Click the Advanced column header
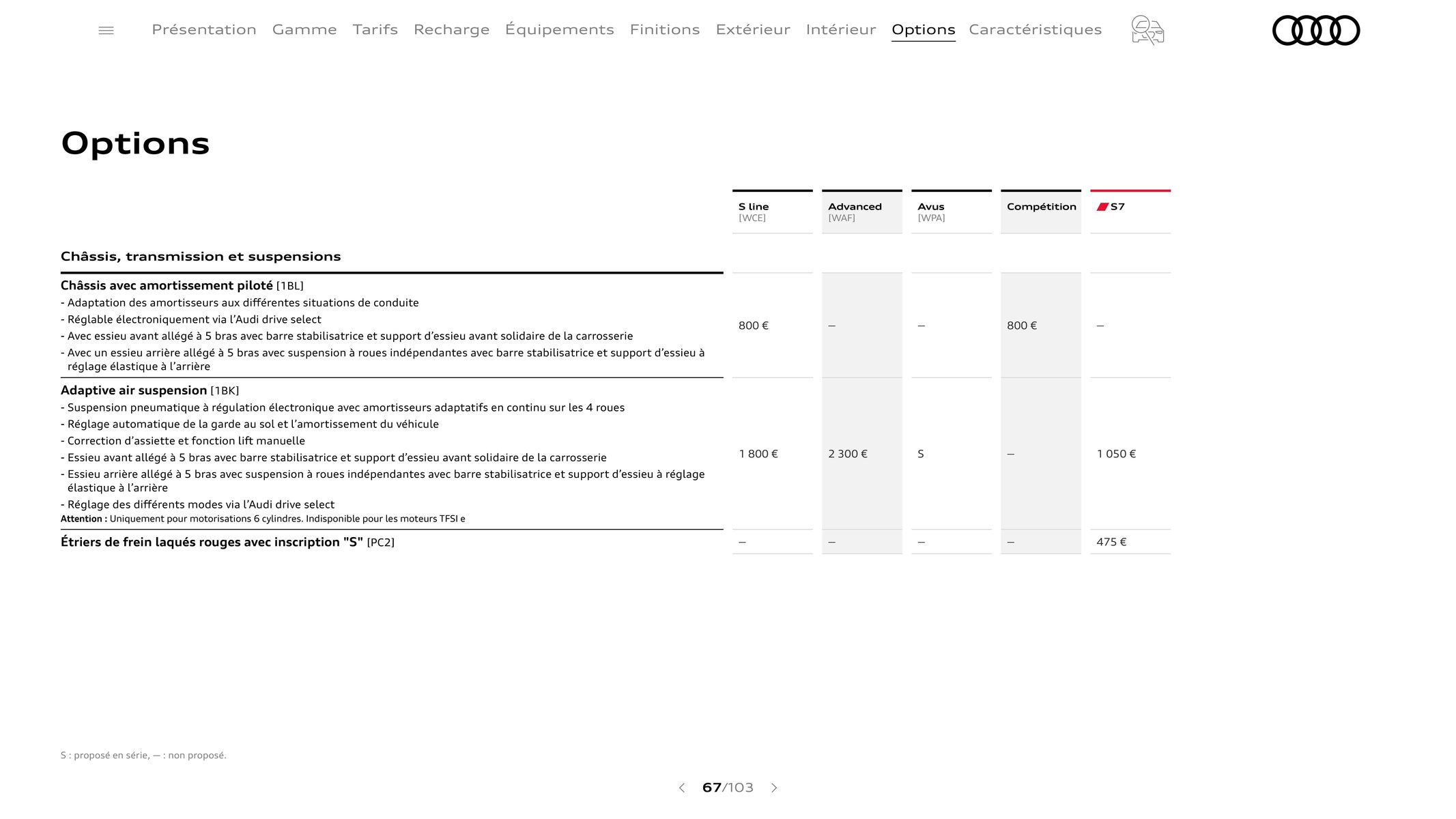 [x=861, y=212]
